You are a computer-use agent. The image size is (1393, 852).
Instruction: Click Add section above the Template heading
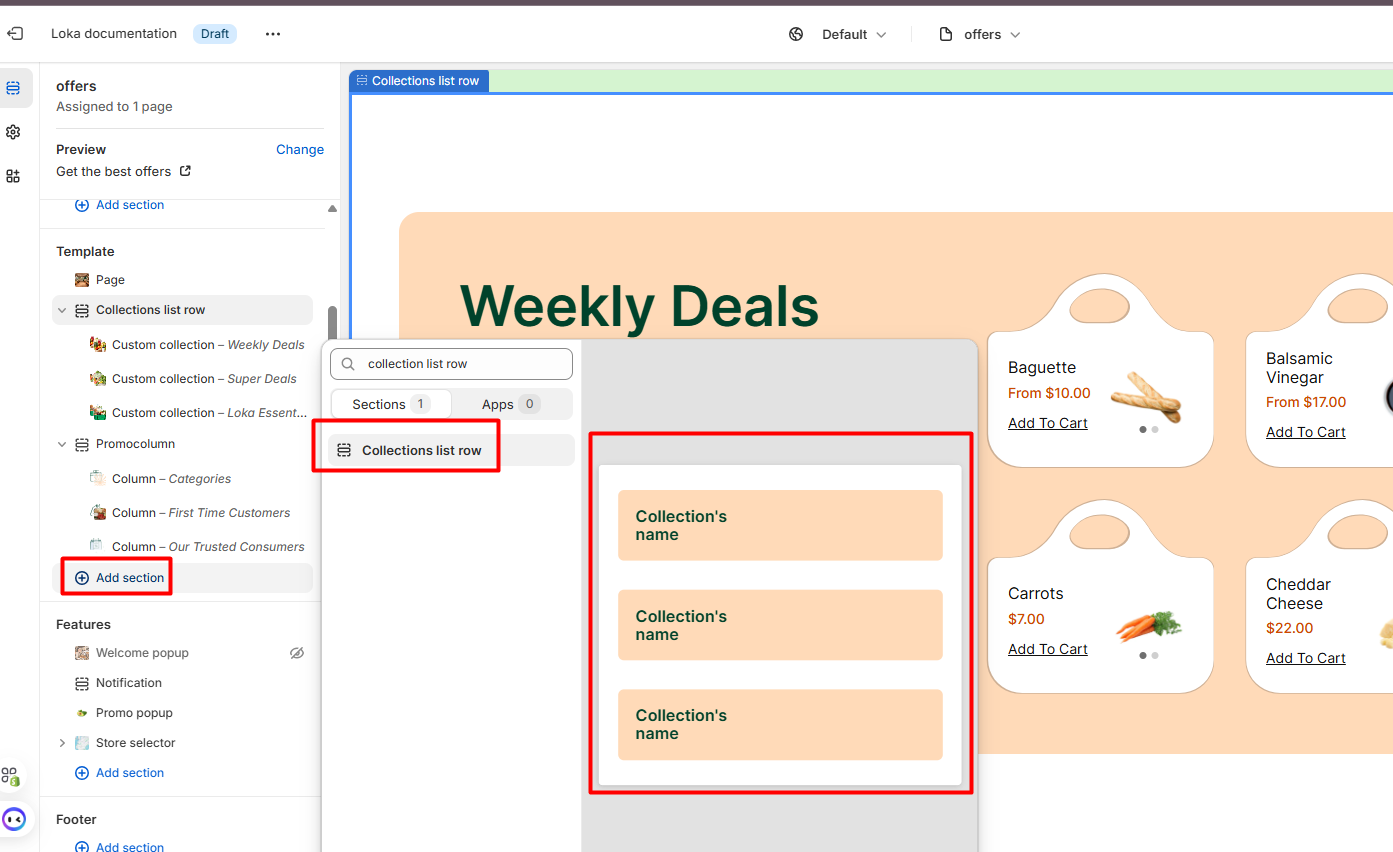pos(119,205)
